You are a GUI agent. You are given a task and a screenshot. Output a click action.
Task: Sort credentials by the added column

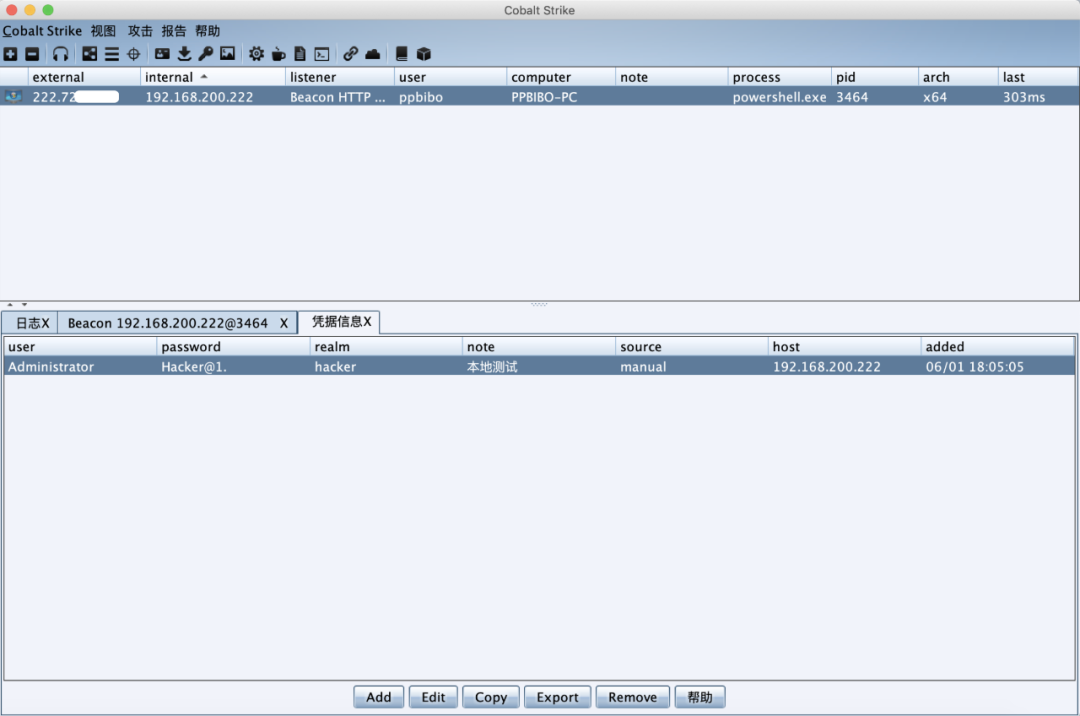997,346
